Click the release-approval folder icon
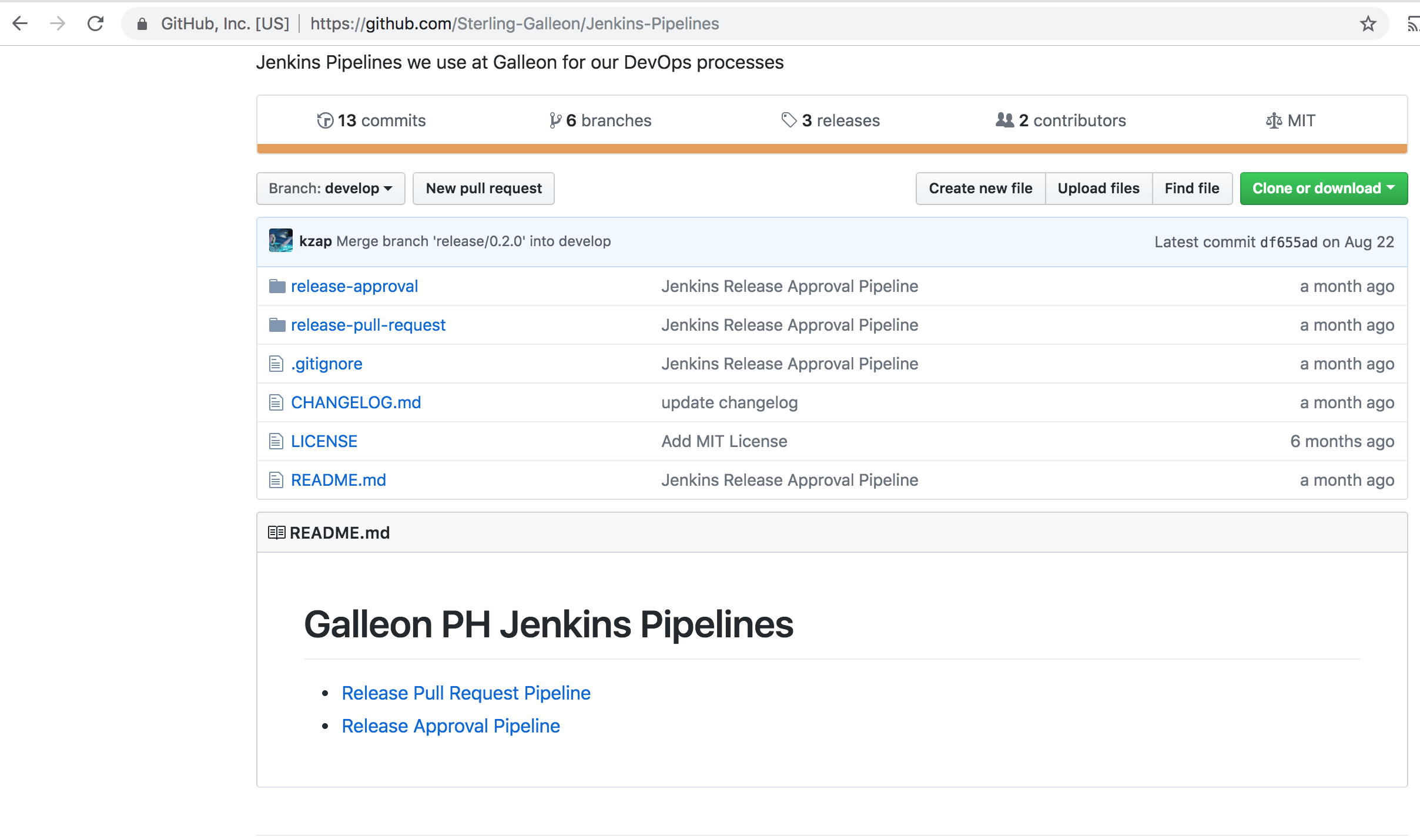Screen dimensions: 1420x840 coord(277,286)
